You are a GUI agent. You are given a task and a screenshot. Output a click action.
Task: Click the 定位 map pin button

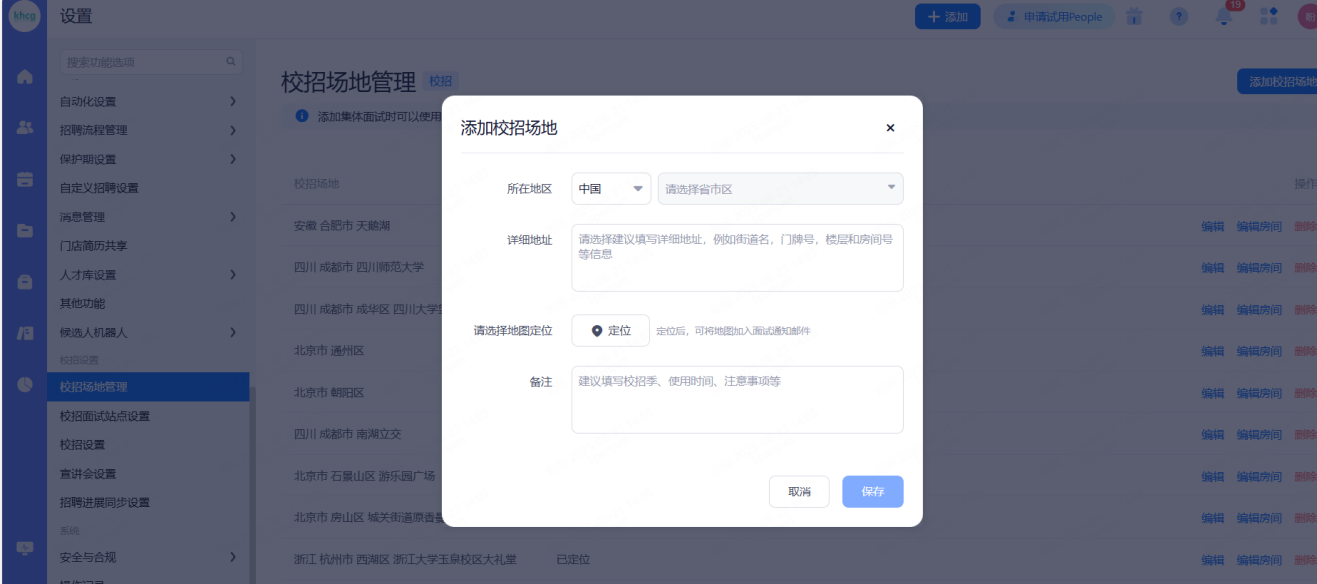tap(610, 331)
